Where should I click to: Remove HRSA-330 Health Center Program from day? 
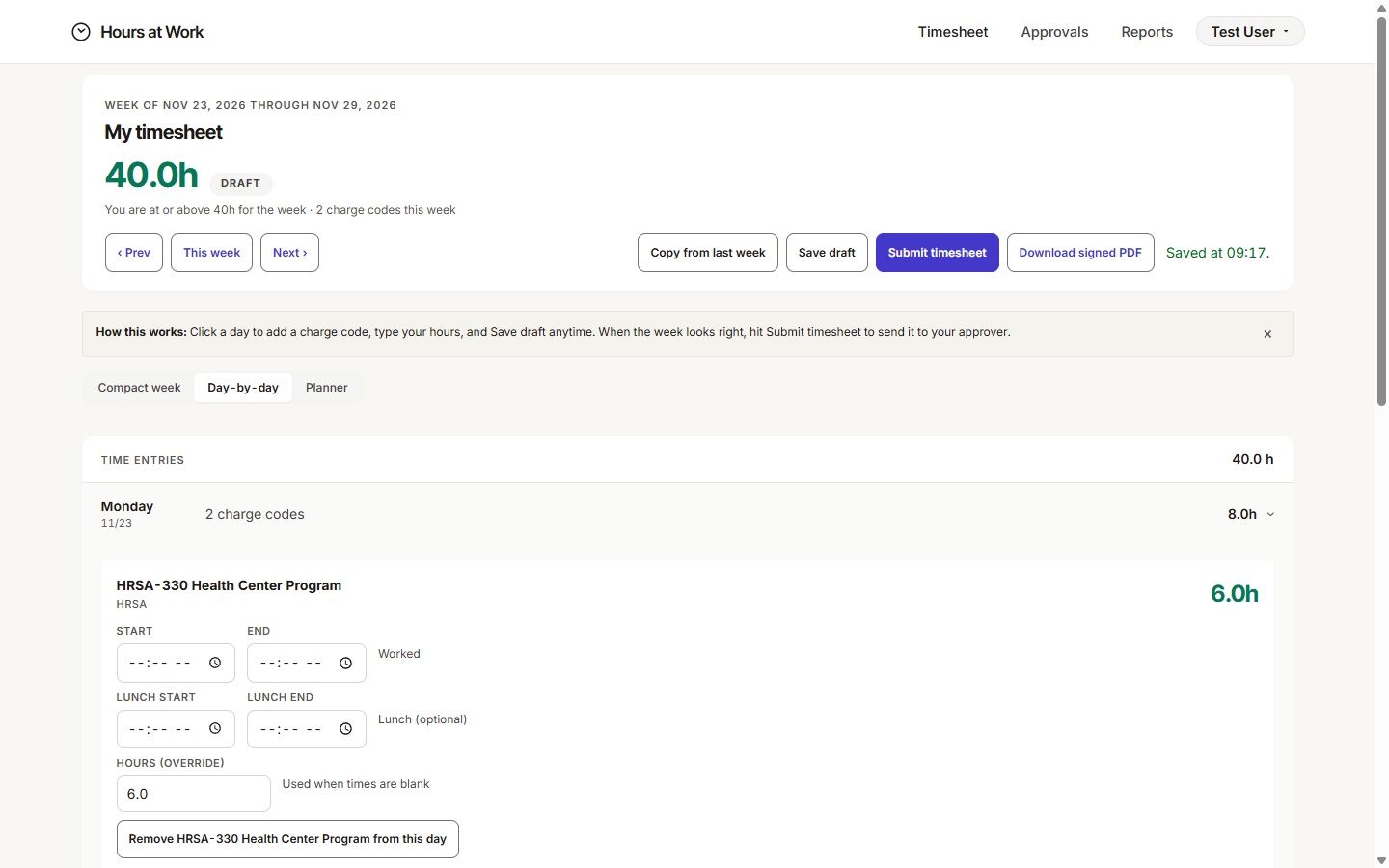(287, 839)
